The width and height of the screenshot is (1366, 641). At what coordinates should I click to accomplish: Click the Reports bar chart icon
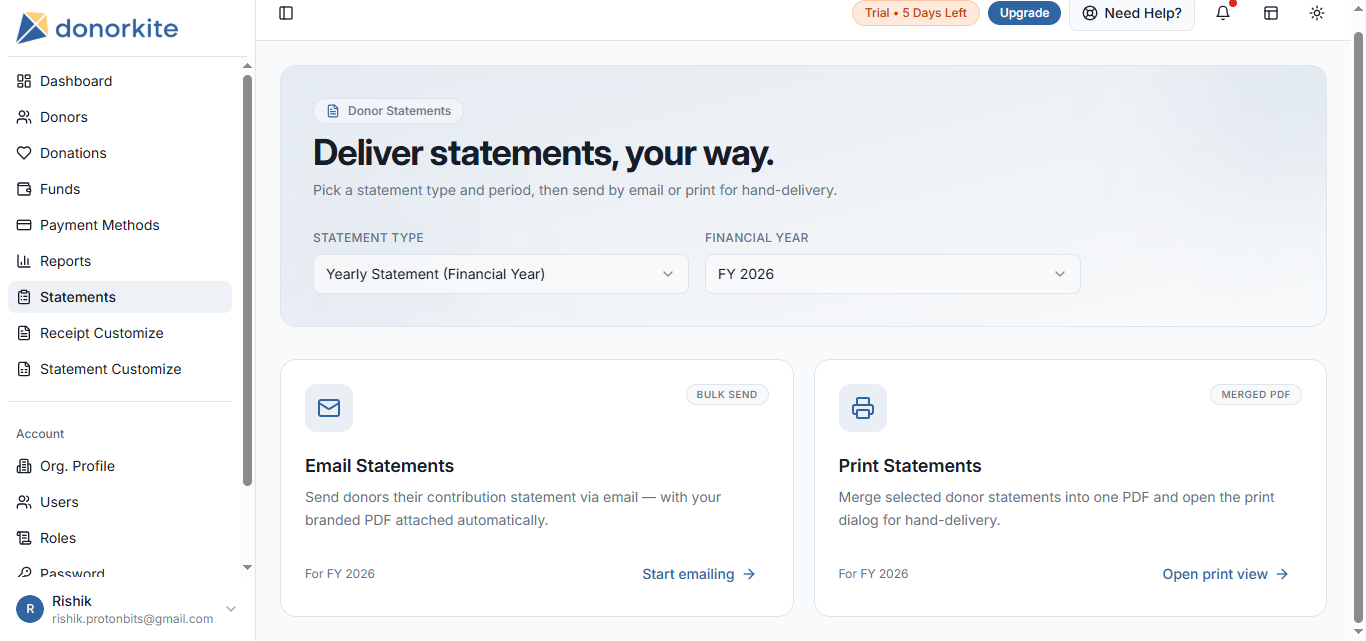pos(24,261)
